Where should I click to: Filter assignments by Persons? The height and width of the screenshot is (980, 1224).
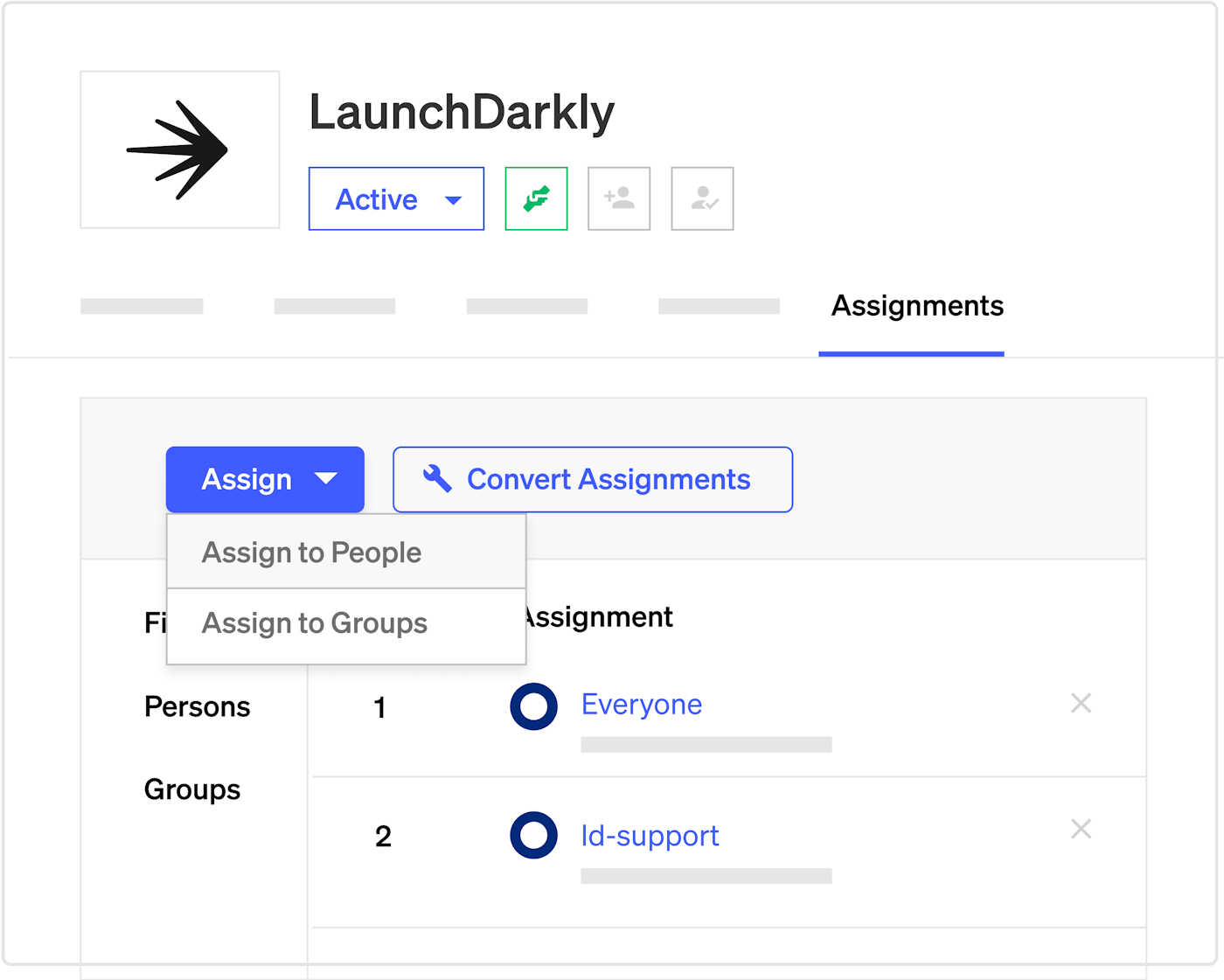[198, 706]
